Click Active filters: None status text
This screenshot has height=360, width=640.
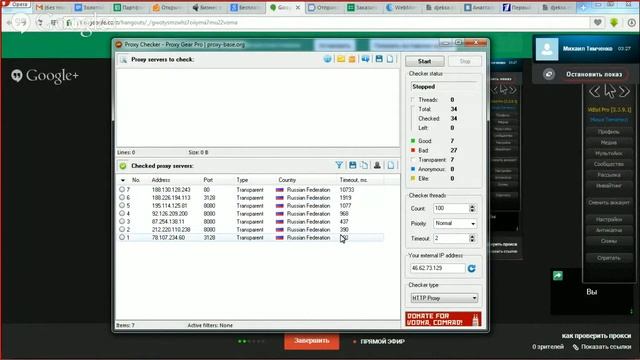[x=210, y=325]
